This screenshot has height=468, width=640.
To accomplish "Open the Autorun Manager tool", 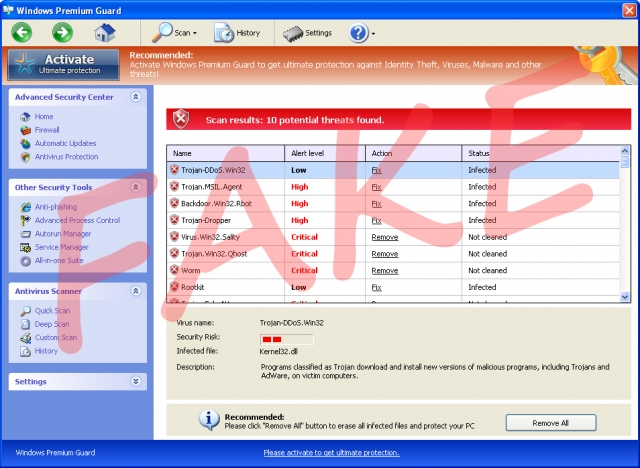I will 63,234.
